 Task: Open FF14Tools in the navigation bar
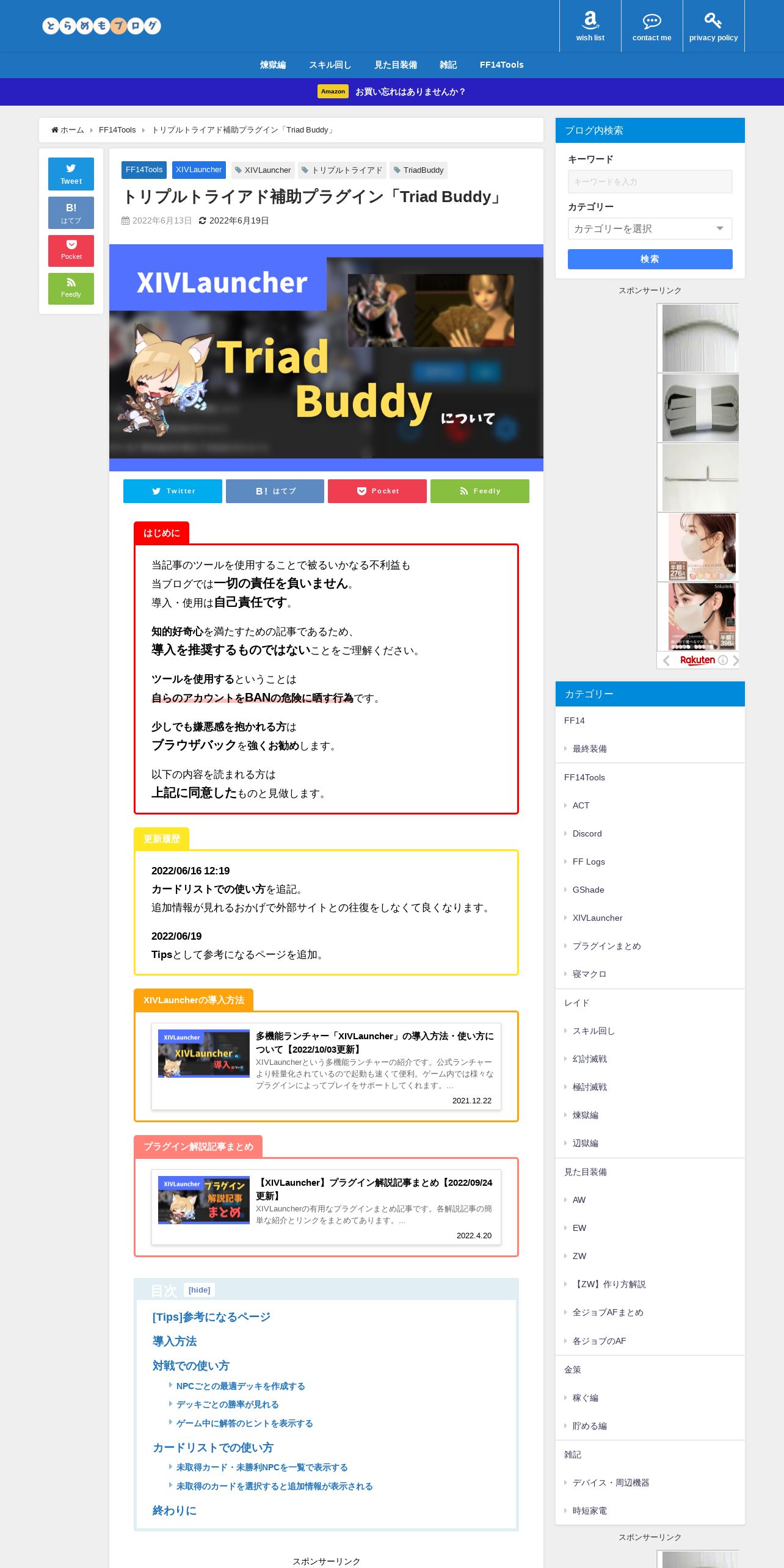click(x=501, y=65)
